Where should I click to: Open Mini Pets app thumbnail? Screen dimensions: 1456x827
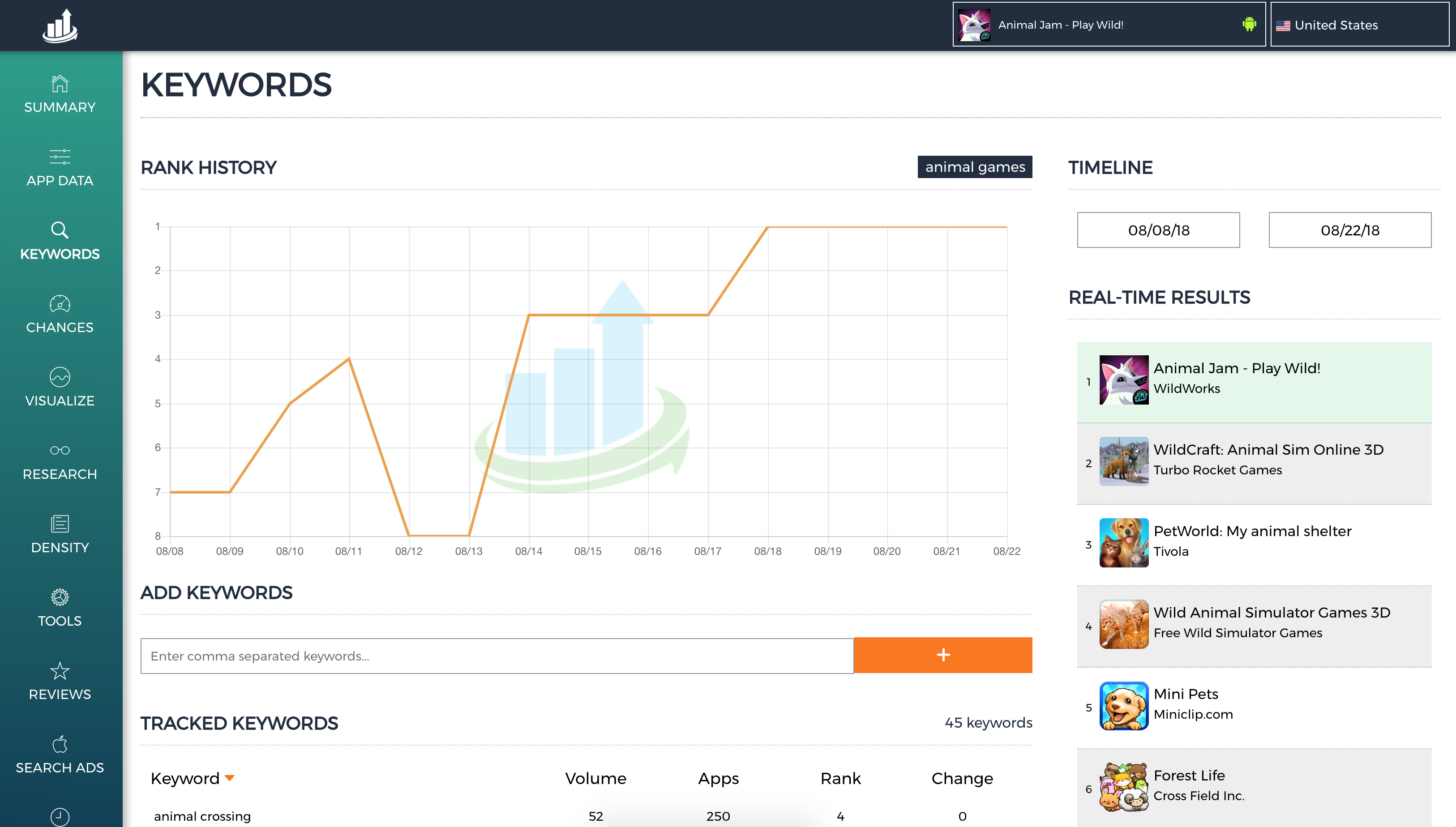(1124, 705)
